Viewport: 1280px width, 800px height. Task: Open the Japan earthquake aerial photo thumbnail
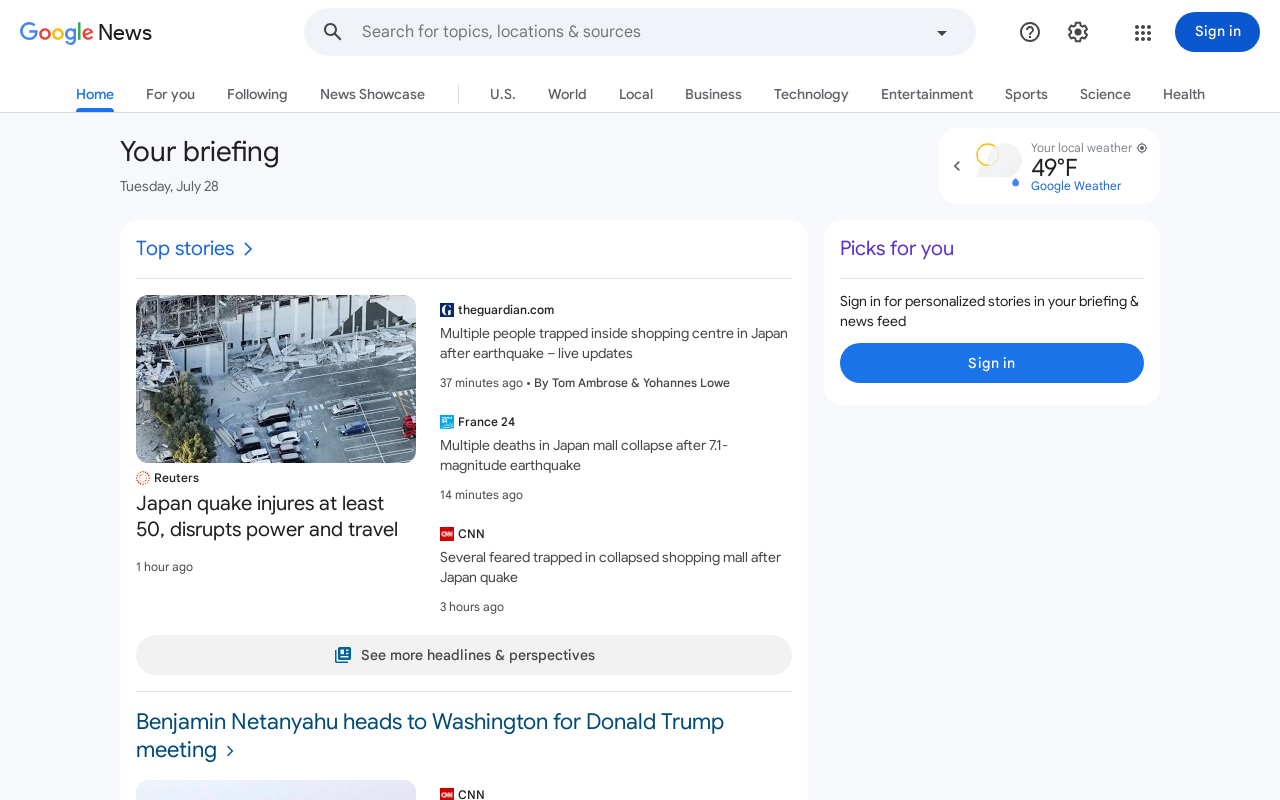point(276,379)
